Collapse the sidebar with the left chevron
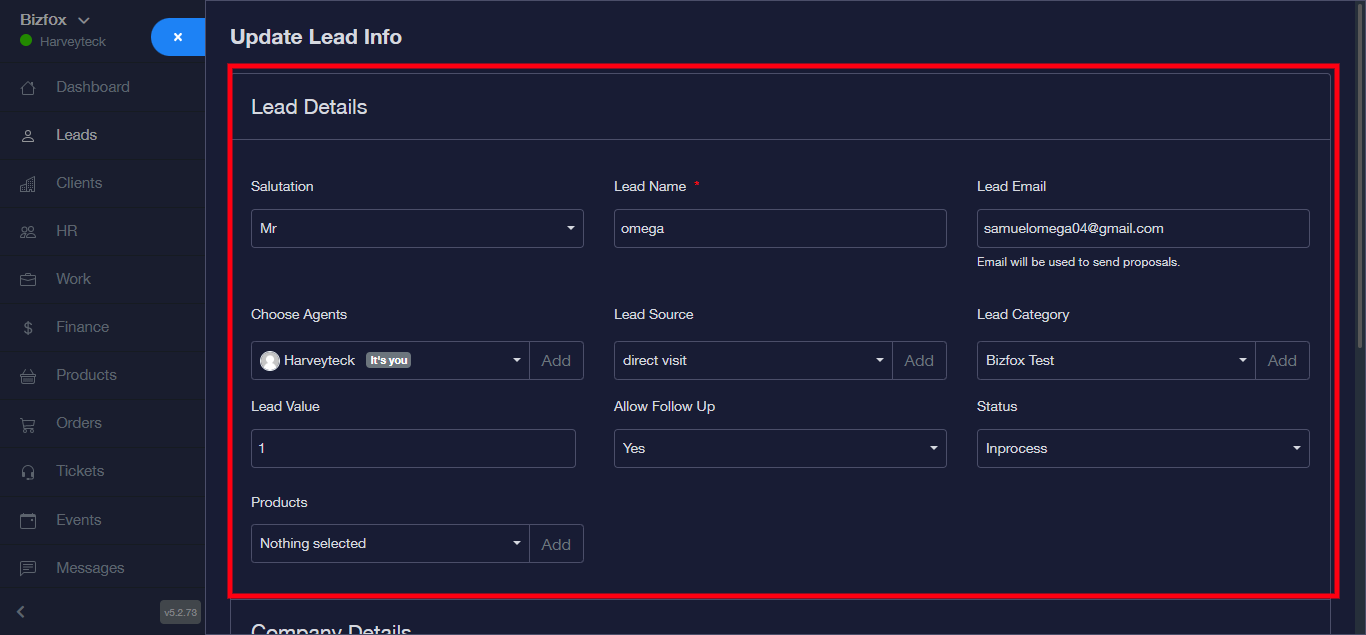 point(21,612)
